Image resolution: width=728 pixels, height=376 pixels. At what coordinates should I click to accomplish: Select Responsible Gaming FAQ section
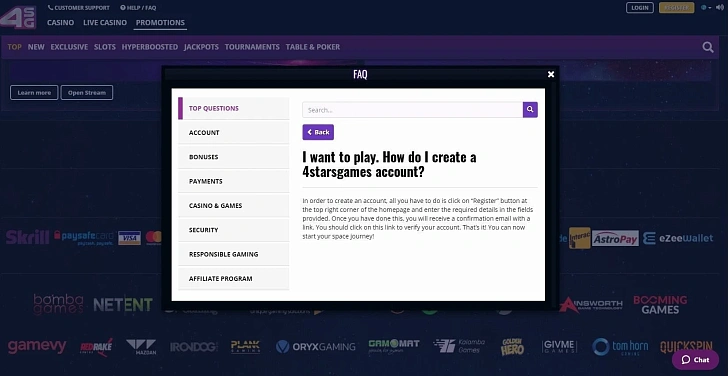[234, 254]
